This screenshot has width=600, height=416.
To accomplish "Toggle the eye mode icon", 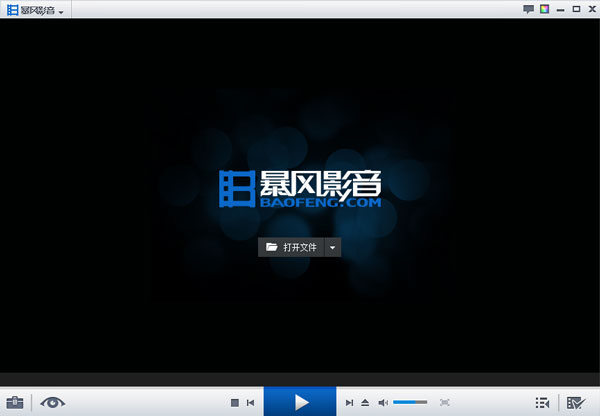I will click(52, 402).
